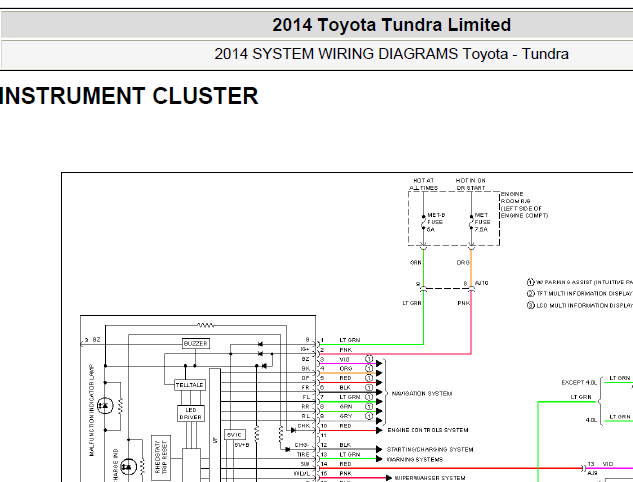Click the 'PNK' wire label below connector AJ10
The image size is (633, 482).
point(463,303)
